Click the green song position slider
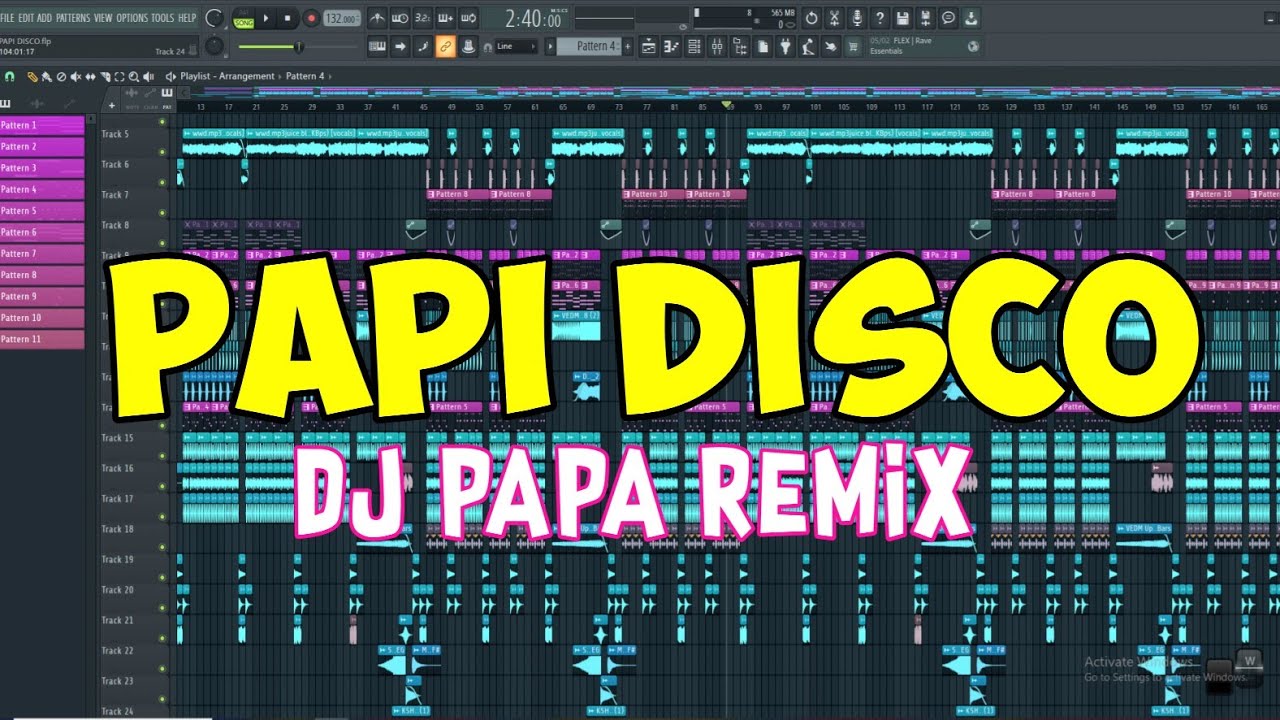The height and width of the screenshot is (720, 1280). pyautogui.click(x=298, y=46)
